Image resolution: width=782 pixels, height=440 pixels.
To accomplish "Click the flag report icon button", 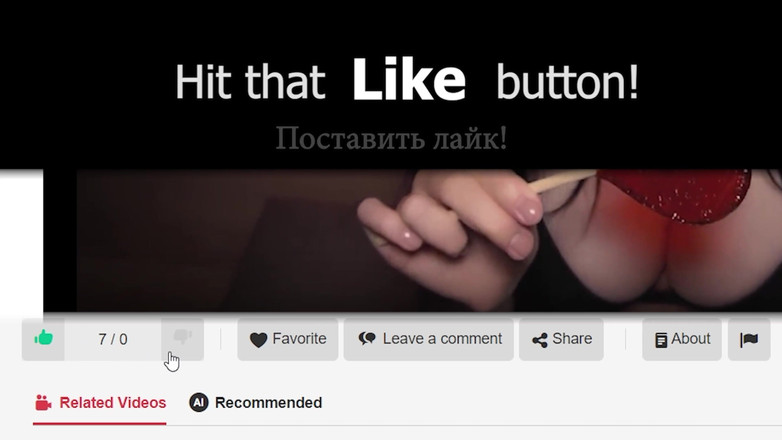I will coord(749,339).
